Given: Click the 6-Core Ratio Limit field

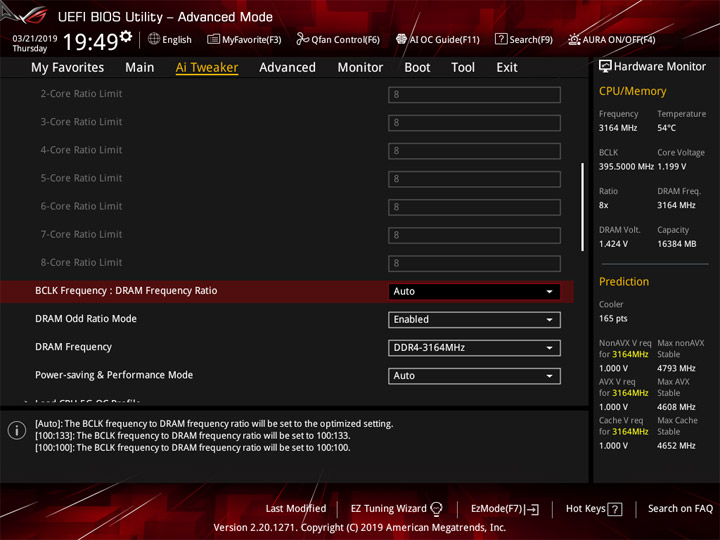Looking at the screenshot, I should pos(474,207).
